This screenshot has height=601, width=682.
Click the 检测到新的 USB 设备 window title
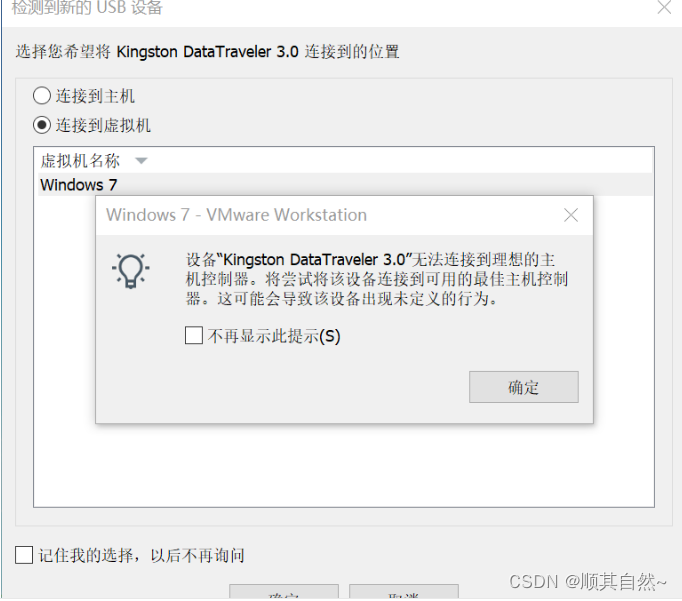[87, 7]
